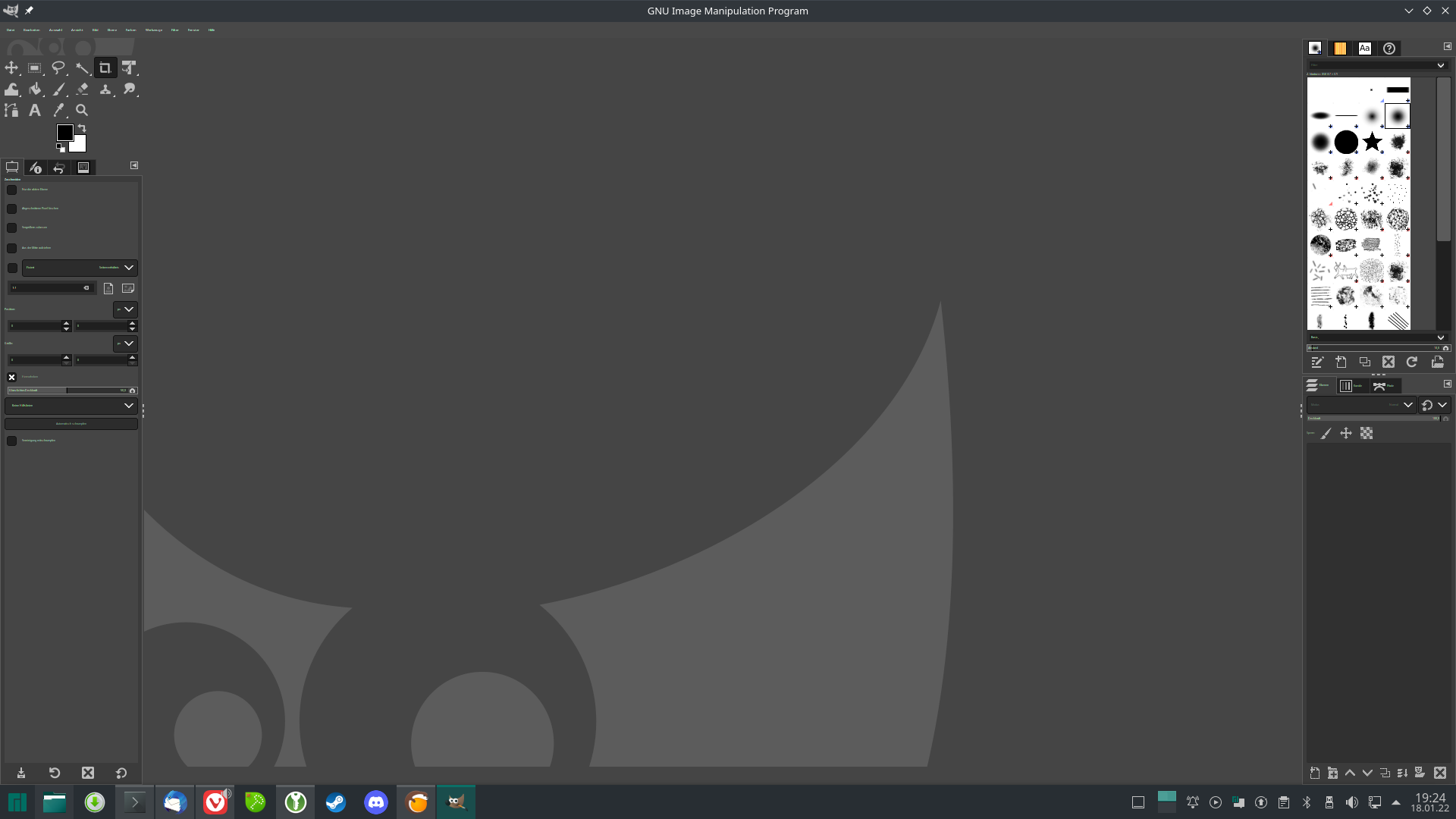
Task: Select the Move tool
Action: 11,68
